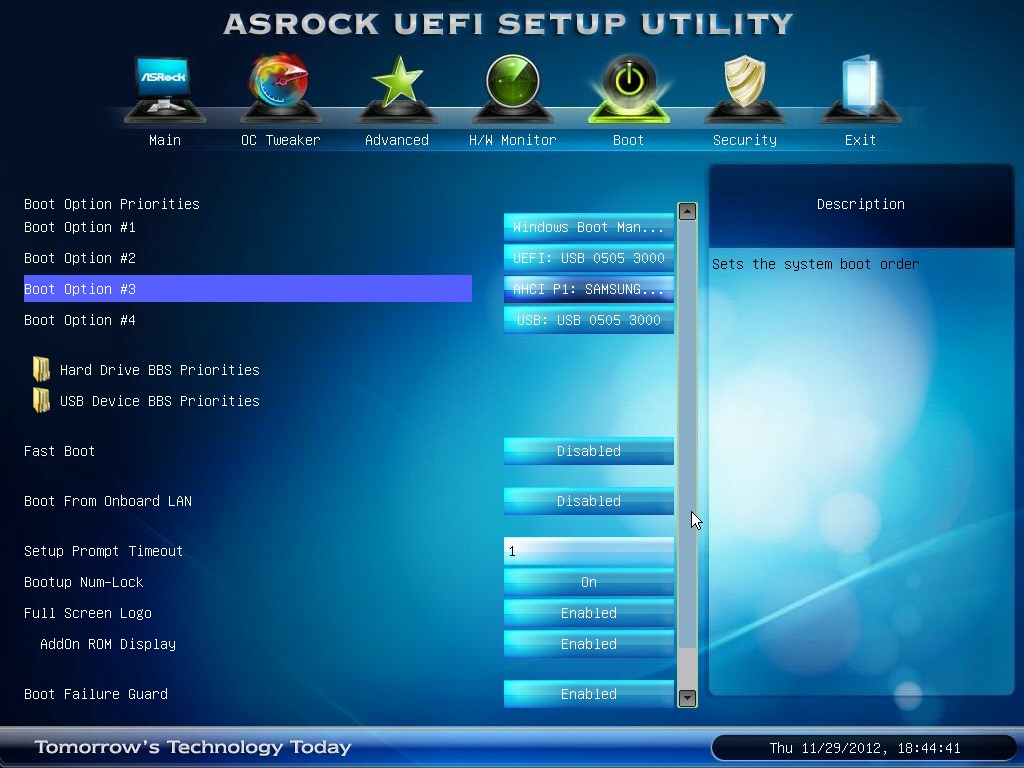Open Hard Drive BBS Priorities submenu

[x=159, y=370]
